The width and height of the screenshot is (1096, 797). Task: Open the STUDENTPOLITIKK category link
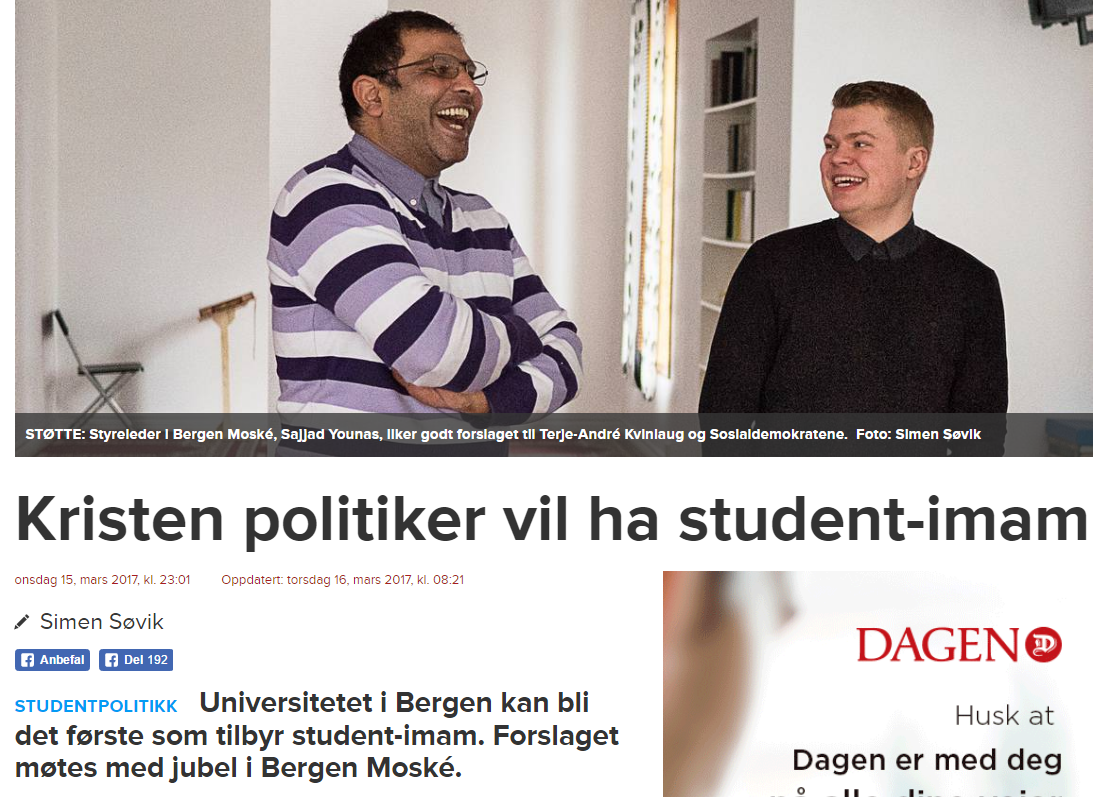[96, 706]
